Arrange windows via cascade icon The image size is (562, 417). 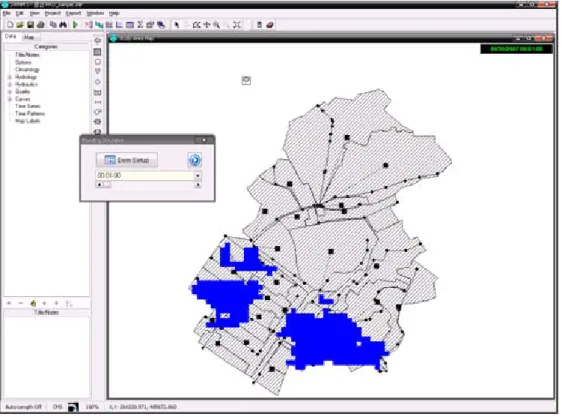161,25
